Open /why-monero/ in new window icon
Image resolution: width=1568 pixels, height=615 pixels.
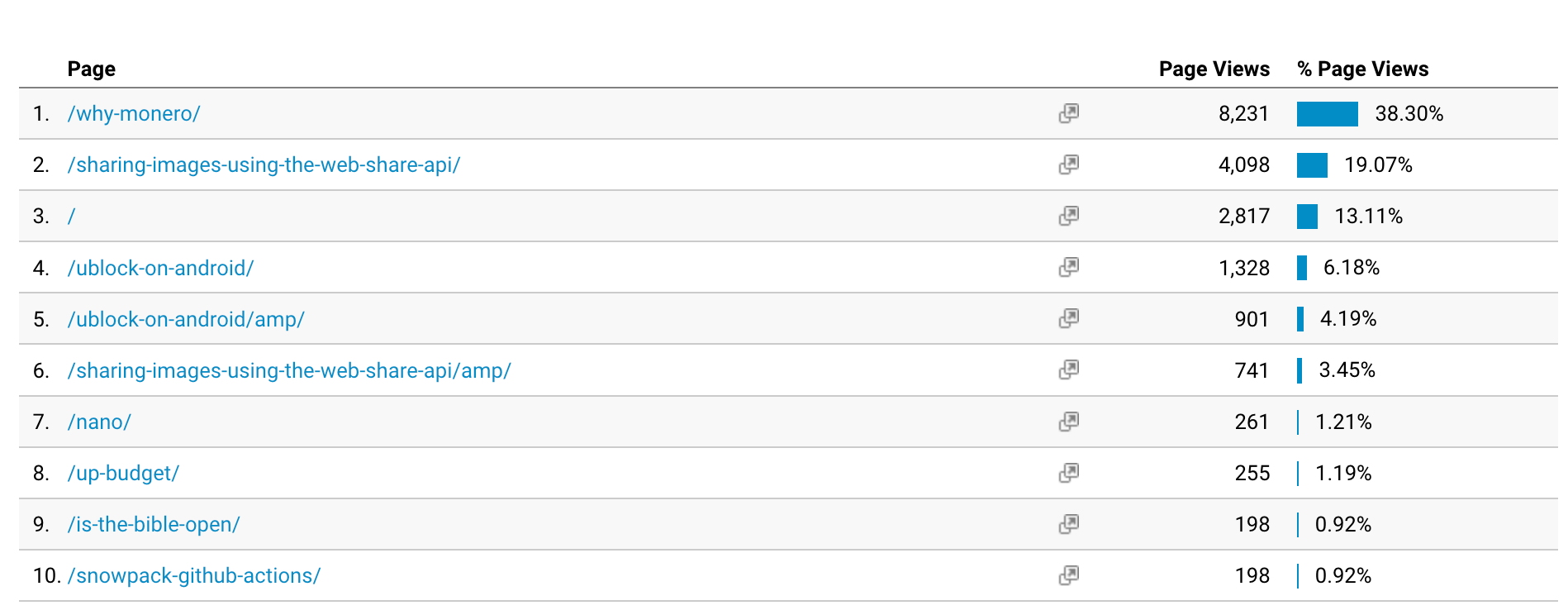[1068, 113]
